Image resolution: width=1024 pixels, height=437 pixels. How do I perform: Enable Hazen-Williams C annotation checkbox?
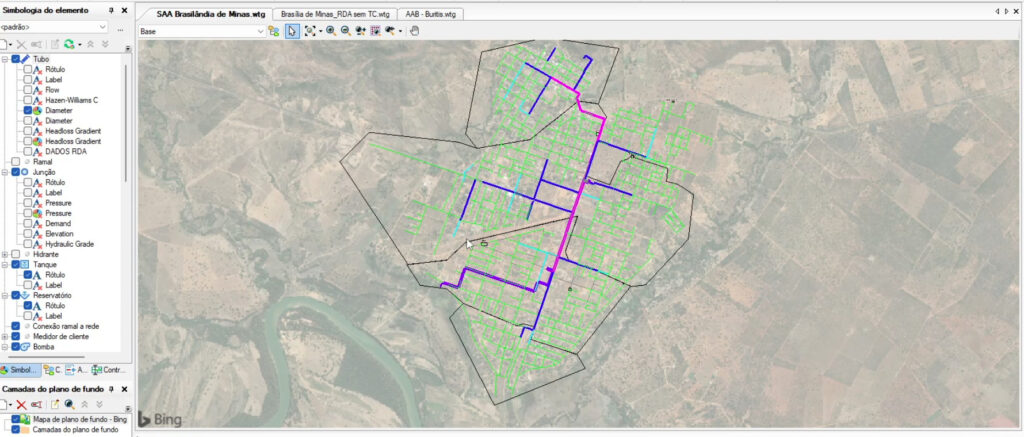(27, 101)
